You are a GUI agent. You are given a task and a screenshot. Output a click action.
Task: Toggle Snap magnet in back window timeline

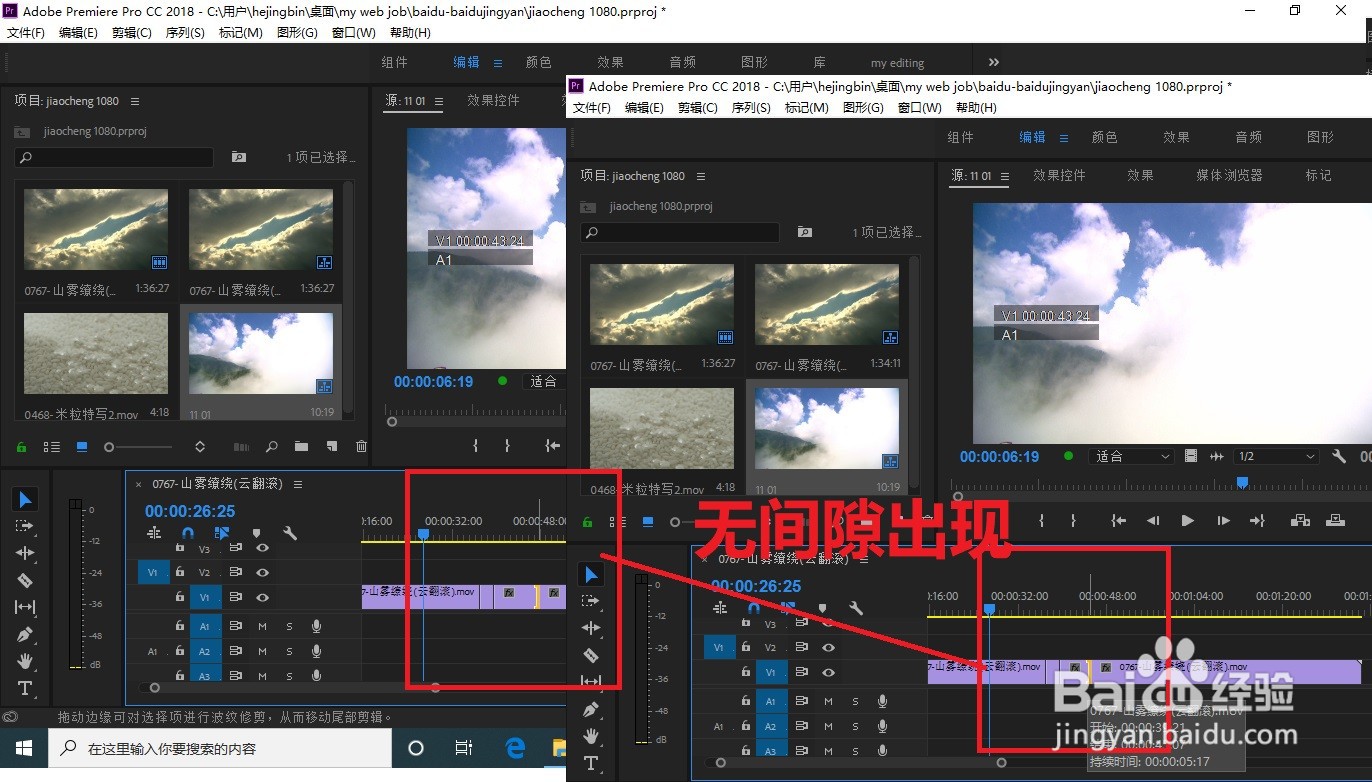187,533
